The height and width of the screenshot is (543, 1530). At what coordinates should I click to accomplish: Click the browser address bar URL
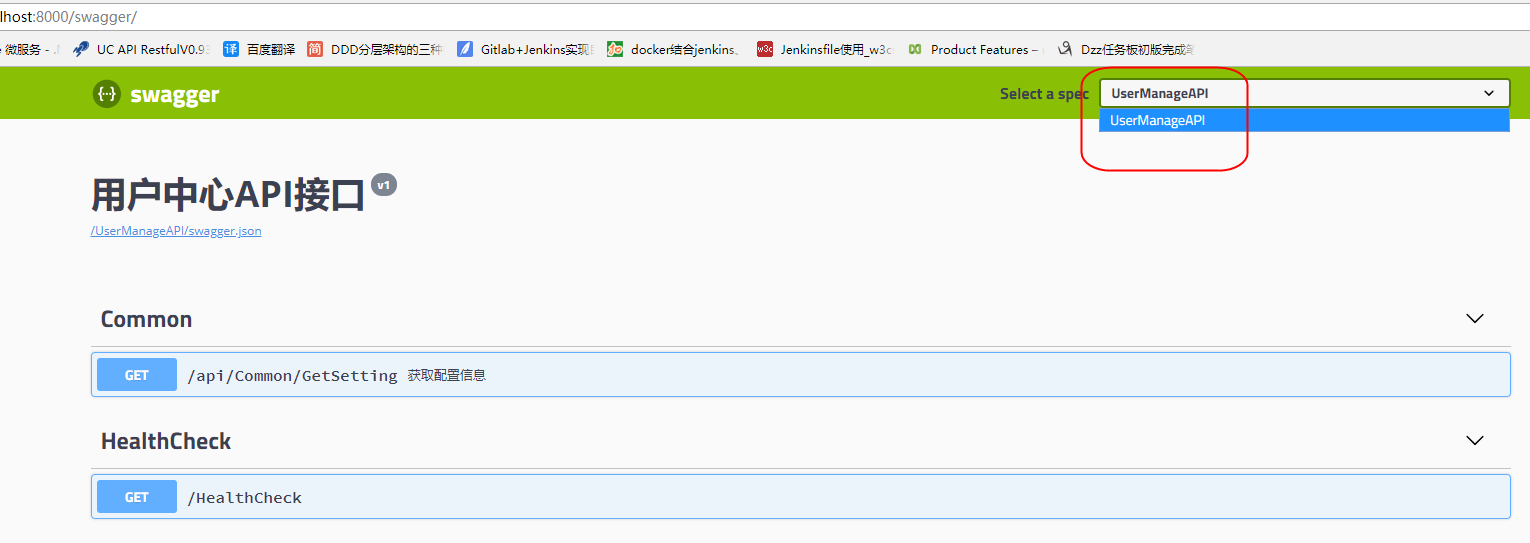(x=69, y=17)
